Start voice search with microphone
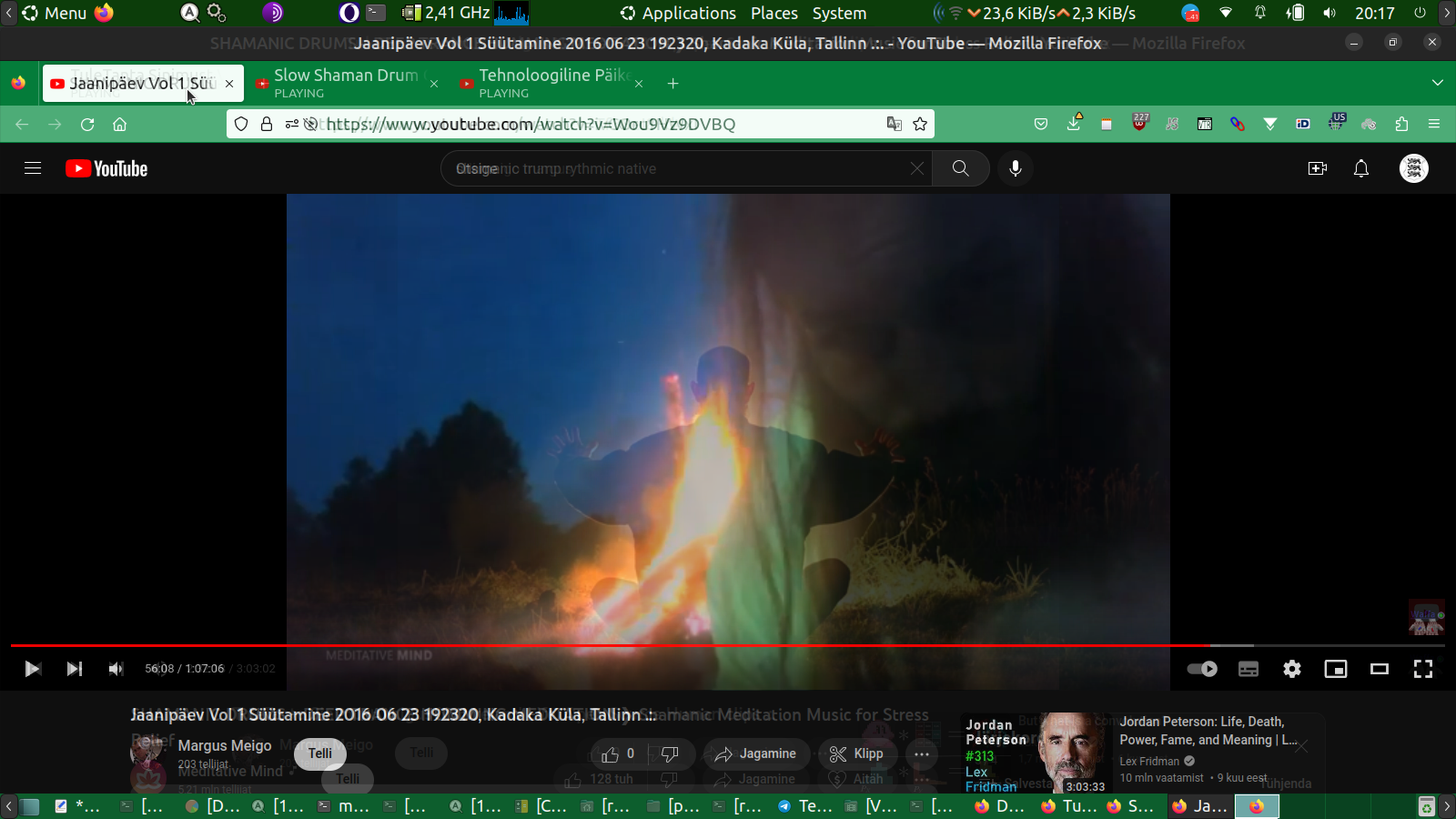This screenshot has width=1456, height=819. [1016, 168]
